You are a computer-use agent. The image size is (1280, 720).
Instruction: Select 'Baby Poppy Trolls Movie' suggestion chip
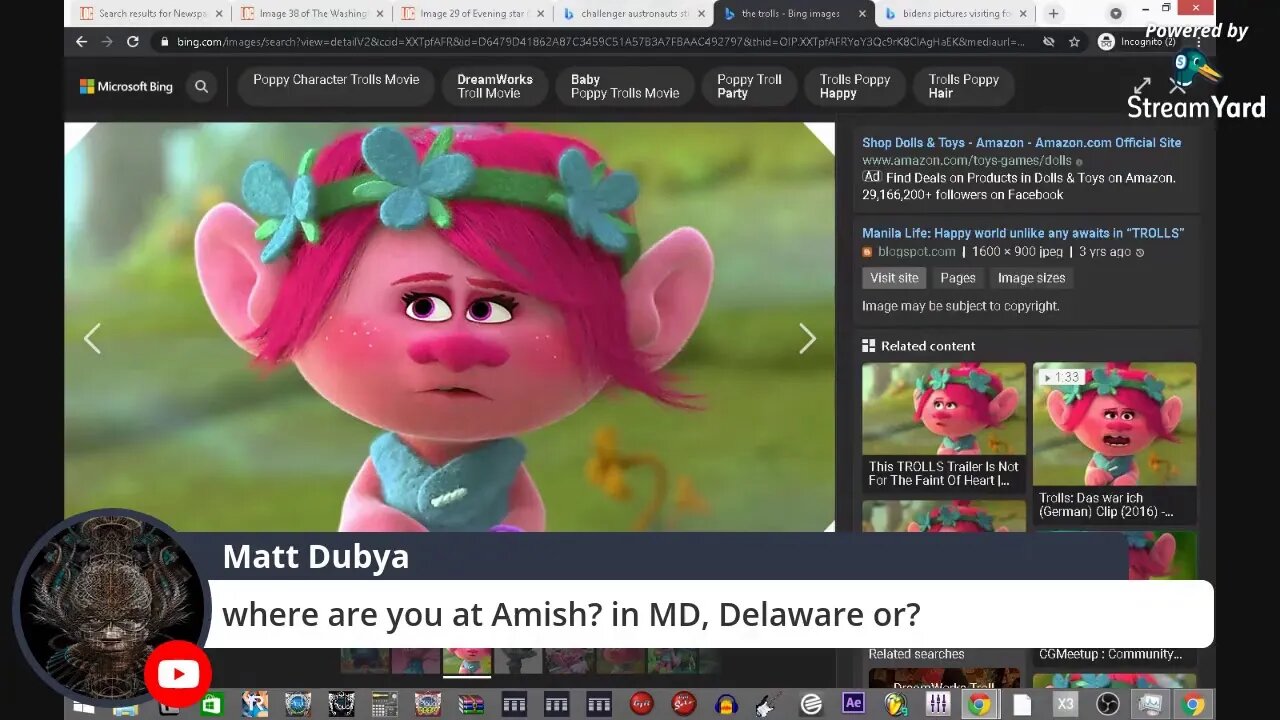(x=625, y=87)
